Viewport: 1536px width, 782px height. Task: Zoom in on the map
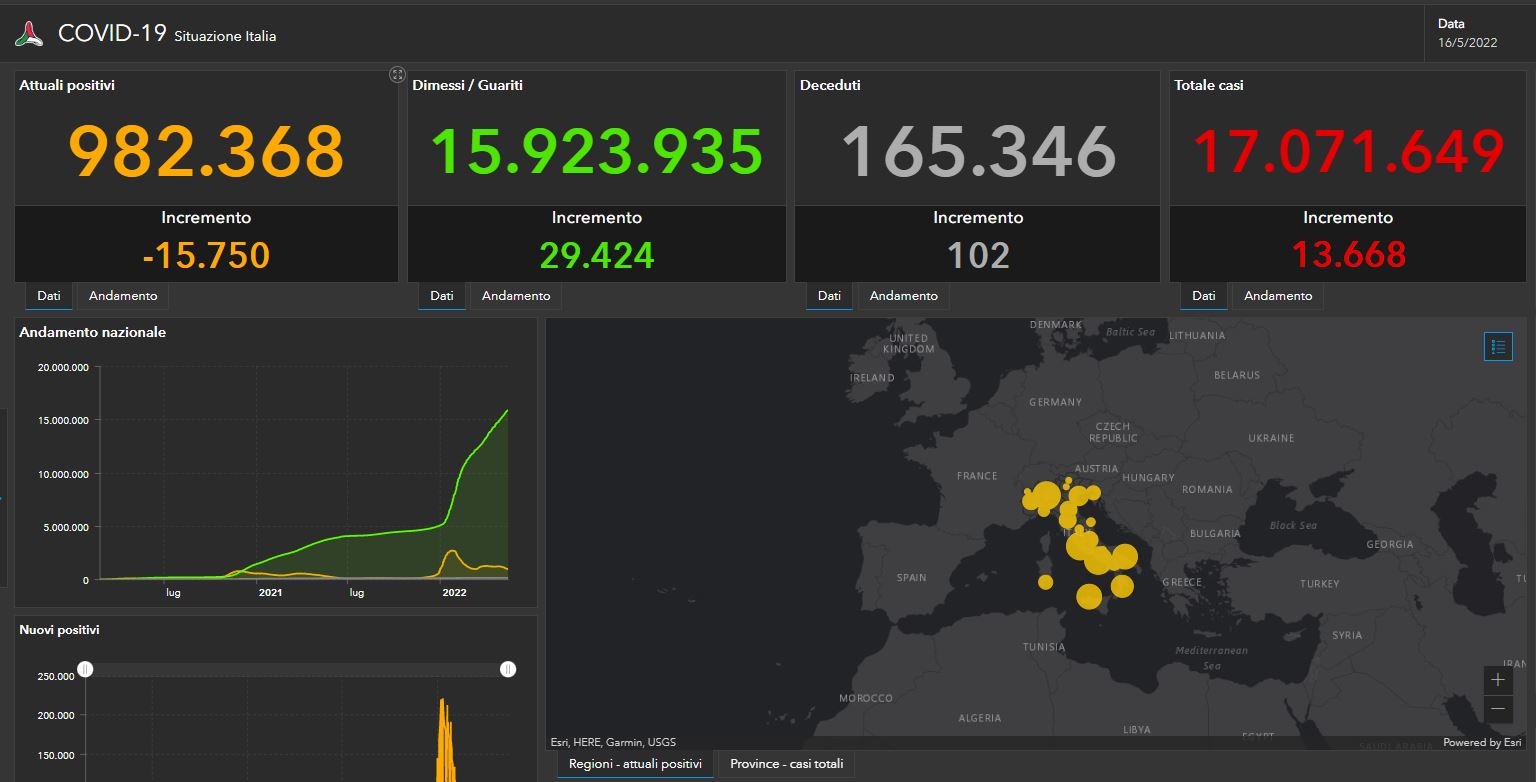click(1498, 680)
